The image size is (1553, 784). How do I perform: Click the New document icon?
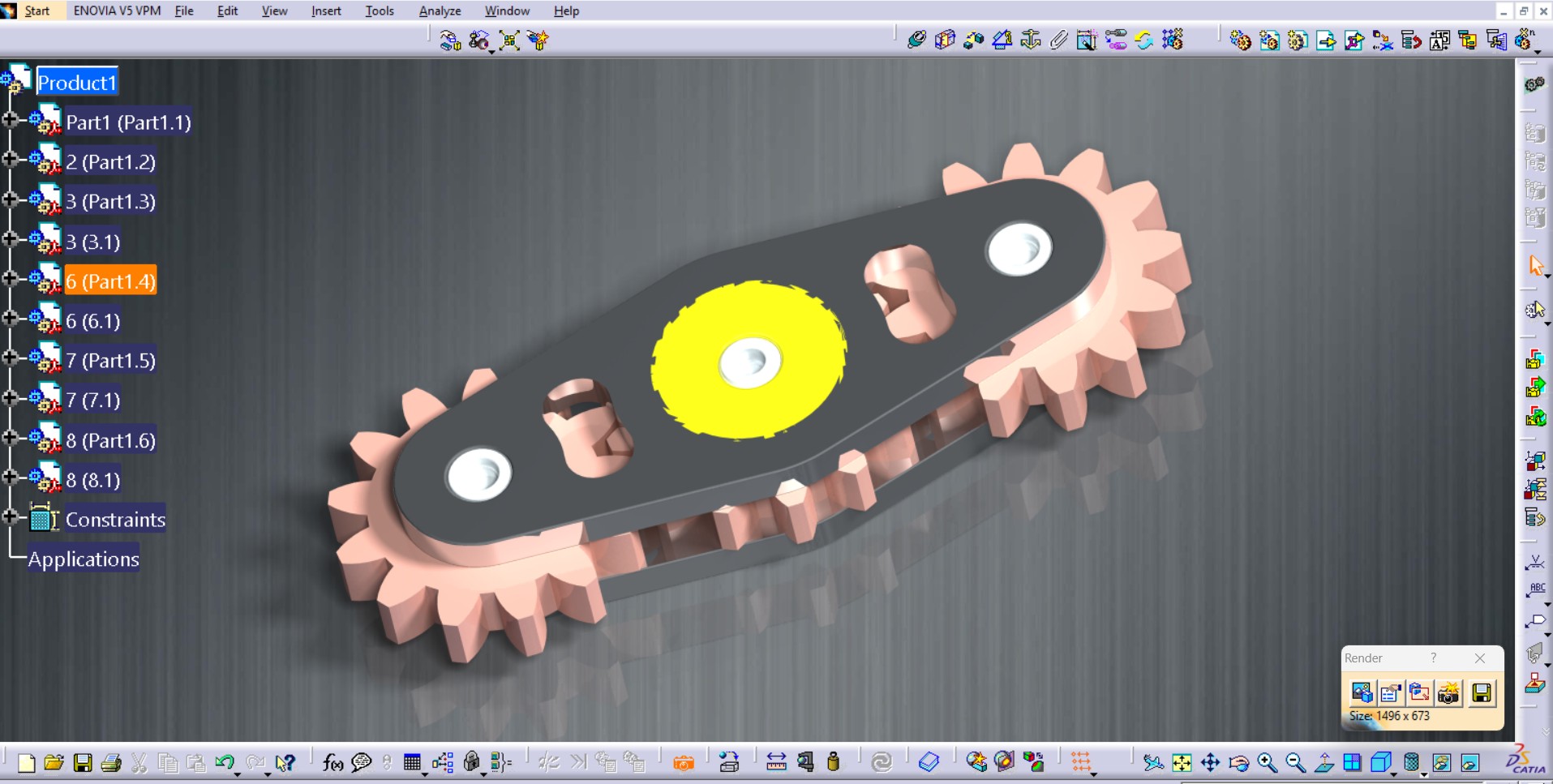pos(26,763)
